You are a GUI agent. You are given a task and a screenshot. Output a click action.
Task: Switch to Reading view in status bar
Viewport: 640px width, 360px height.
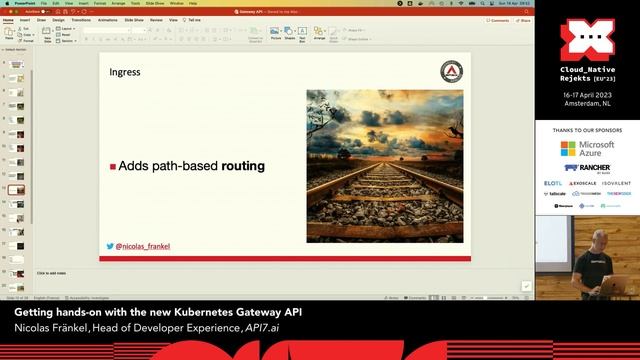click(453, 298)
